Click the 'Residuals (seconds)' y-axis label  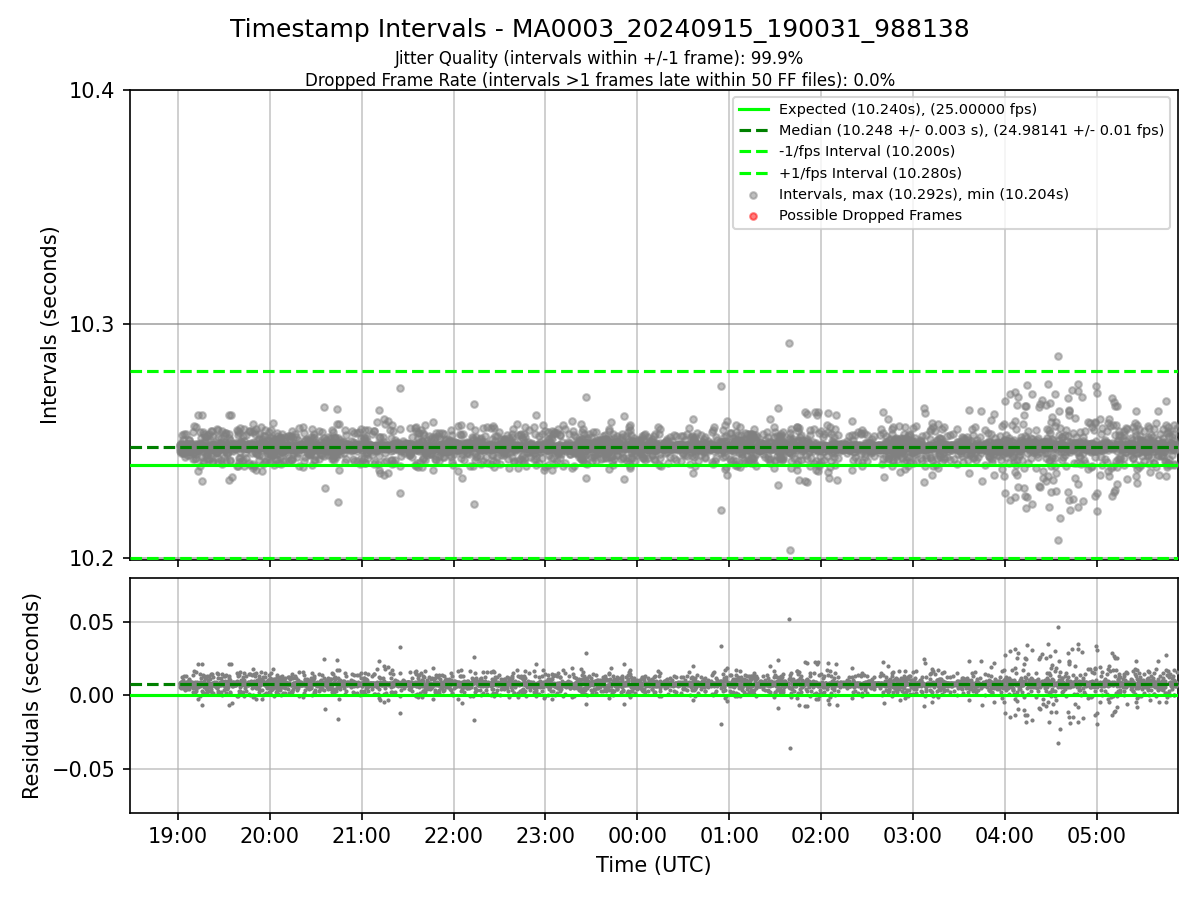(32, 695)
